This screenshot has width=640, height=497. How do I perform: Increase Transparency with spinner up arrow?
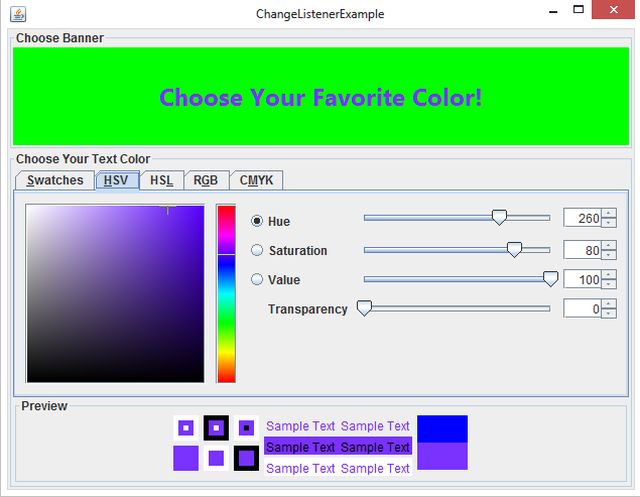click(609, 304)
